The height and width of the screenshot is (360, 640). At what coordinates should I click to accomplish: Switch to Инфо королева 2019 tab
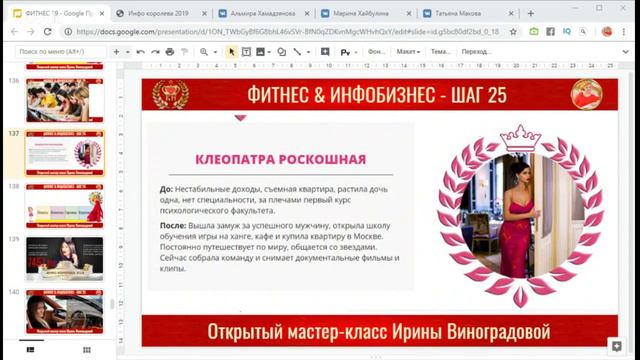pyautogui.click(x=158, y=13)
